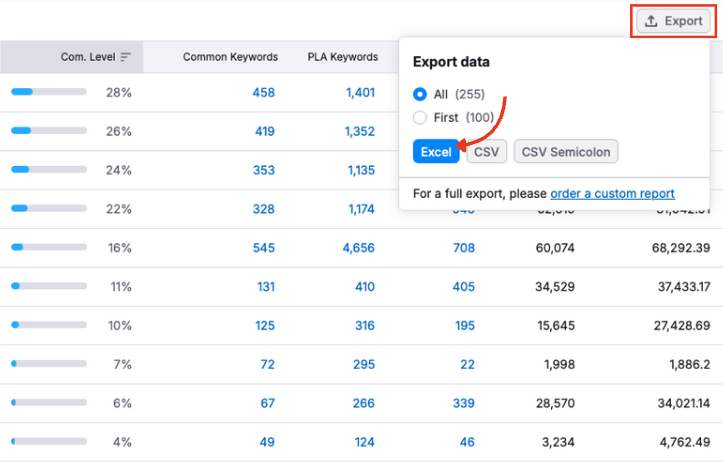Open the order a custom report link
This screenshot has height=462, width=723.
coord(612,193)
